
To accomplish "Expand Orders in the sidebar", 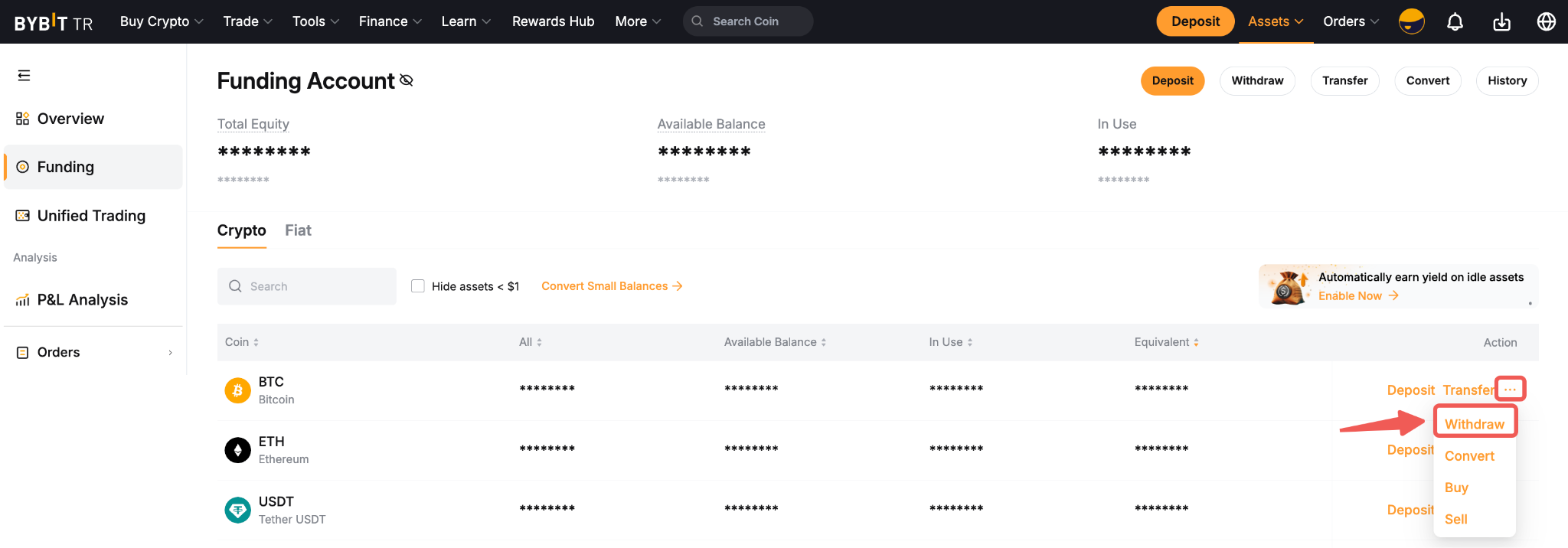I will (x=93, y=352).
